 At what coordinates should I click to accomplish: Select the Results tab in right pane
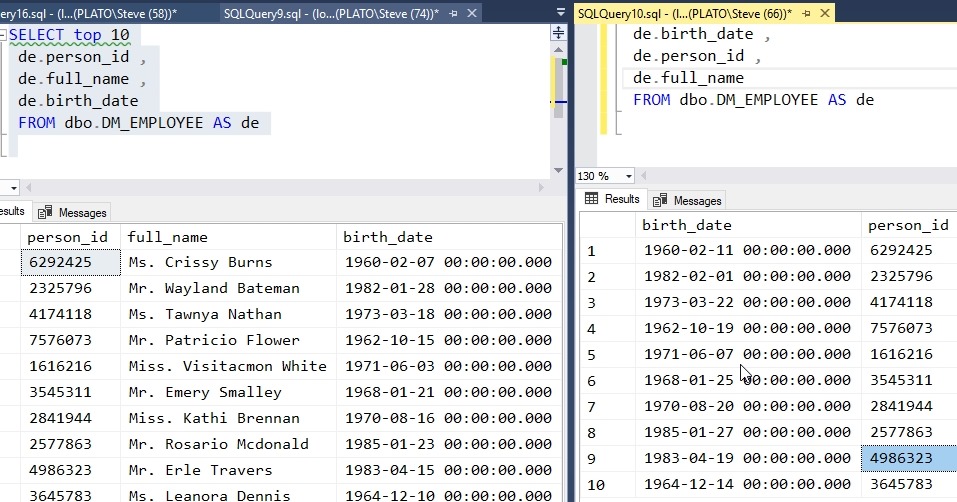[x=612, y=199]
